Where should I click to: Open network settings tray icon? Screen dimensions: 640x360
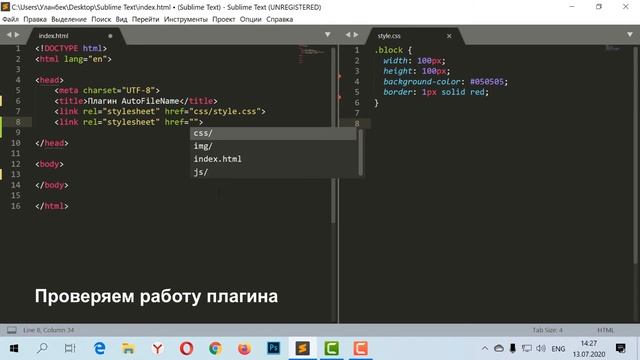527,348
